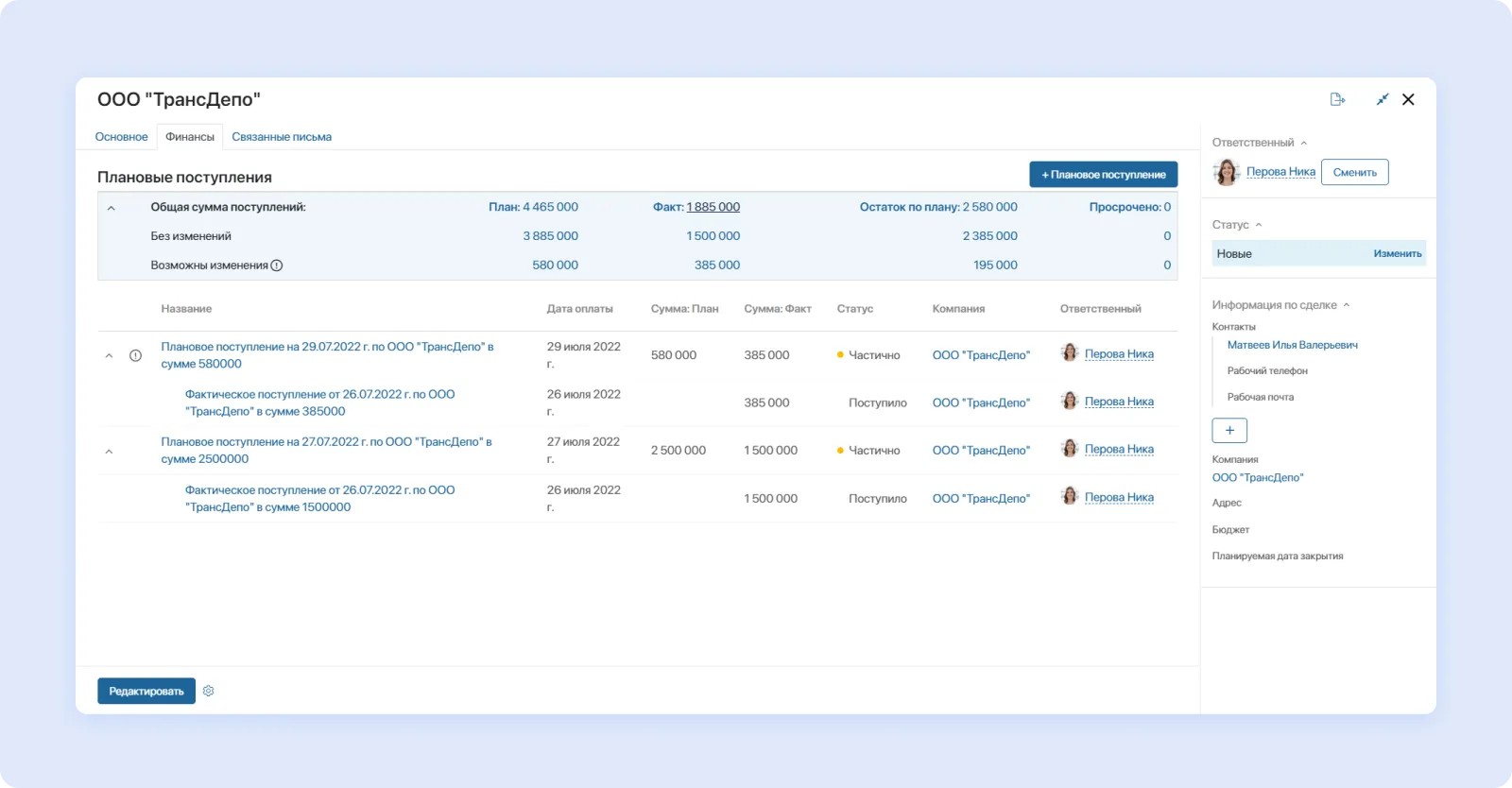Collapse the 580000 planned receipt row
1512x788 pixels.
(109, 356)
